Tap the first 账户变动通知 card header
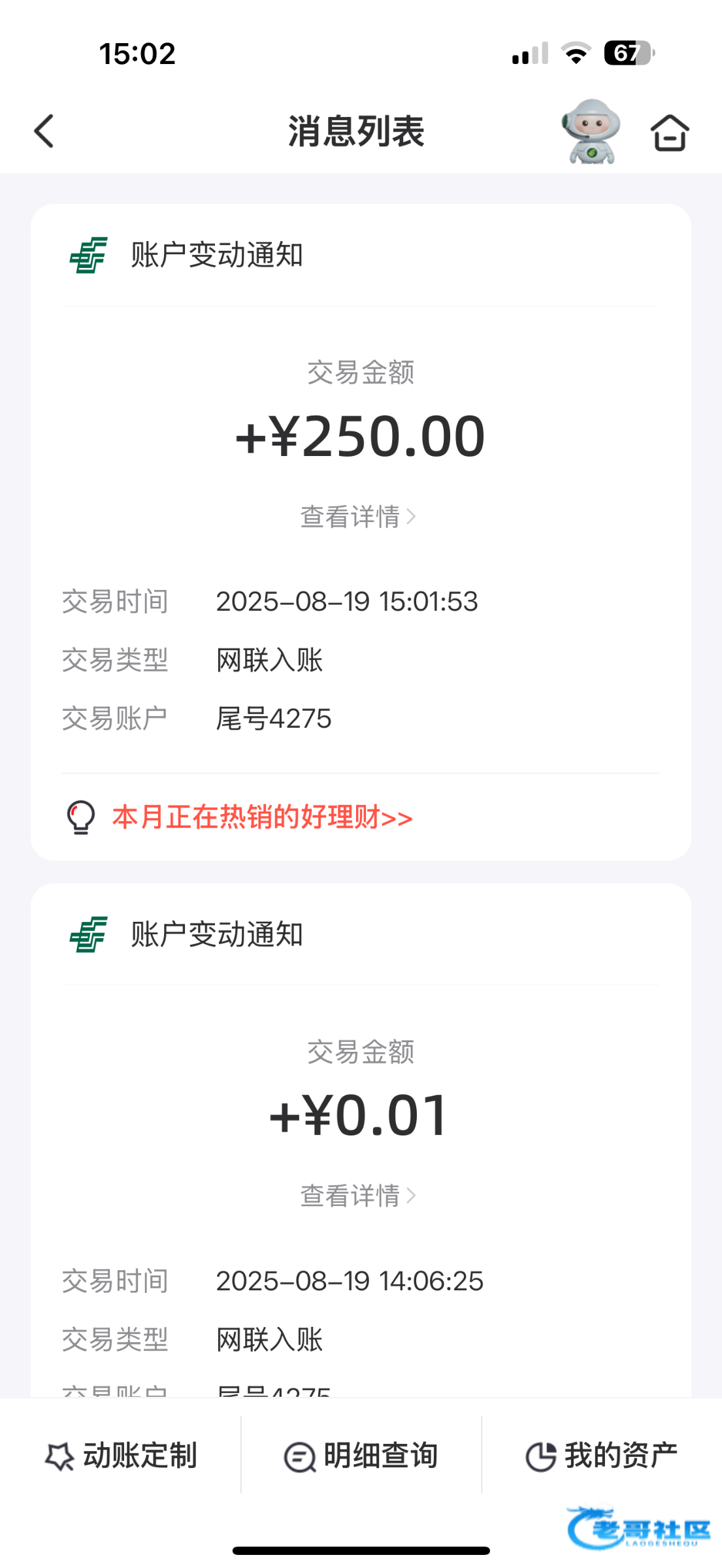The height and width of the screenshot is (1568, 722). [217, 255]
